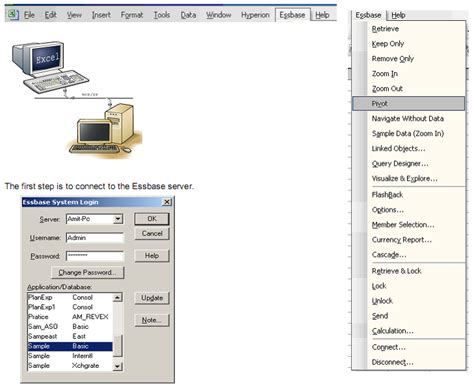Open the Window menu

click(218, 15)
